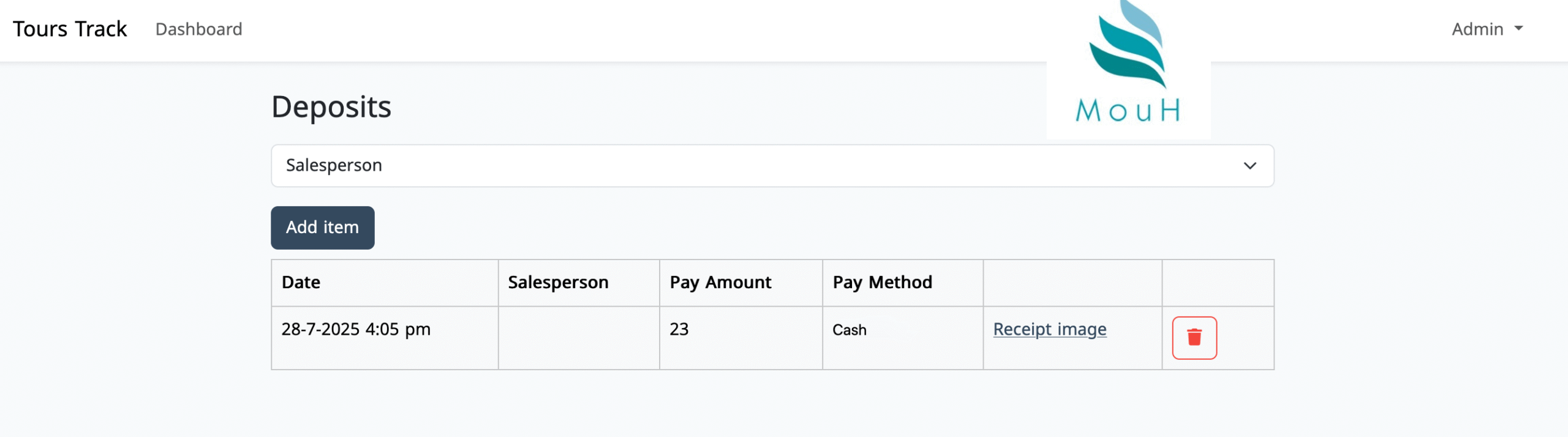Click the pay amount value 23
Screen dimensions: 1568x437
[x=679, y=329]
